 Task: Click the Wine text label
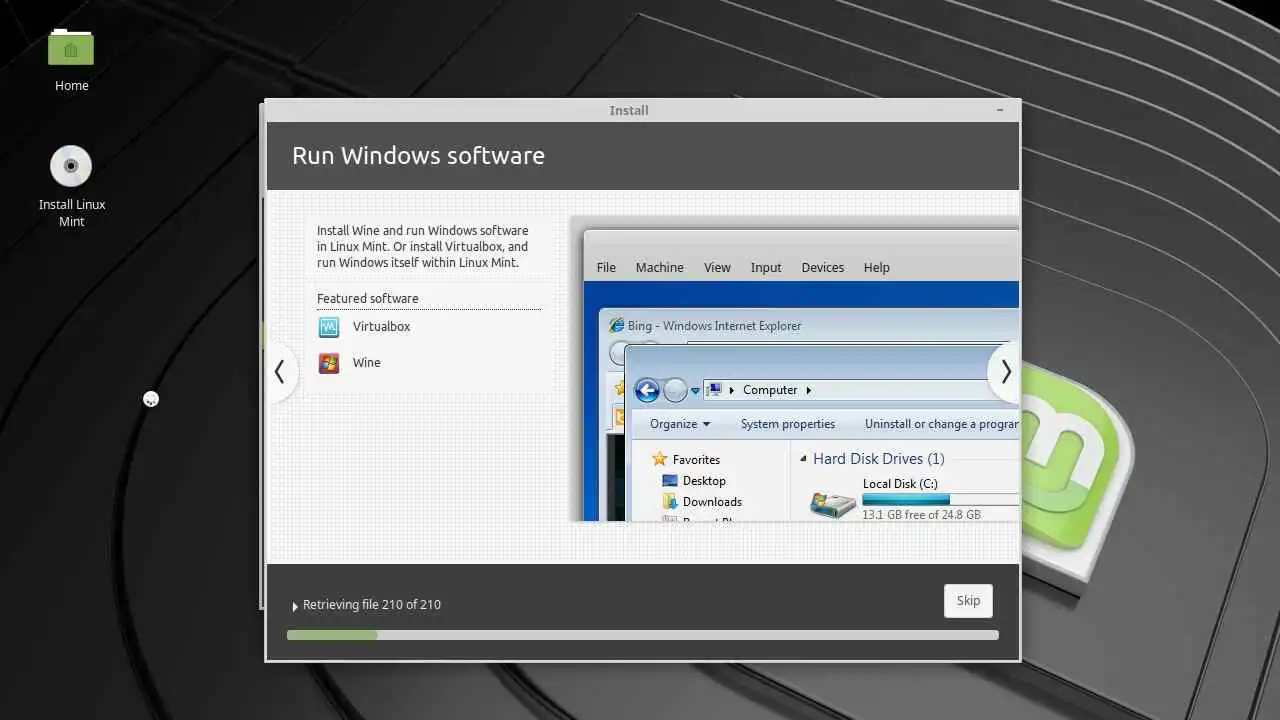point(366,363)
